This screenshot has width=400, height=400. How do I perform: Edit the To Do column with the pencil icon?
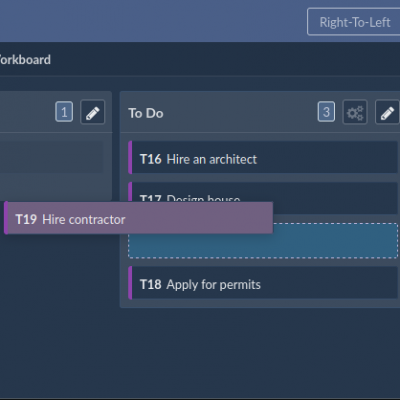tap(387, 112)
